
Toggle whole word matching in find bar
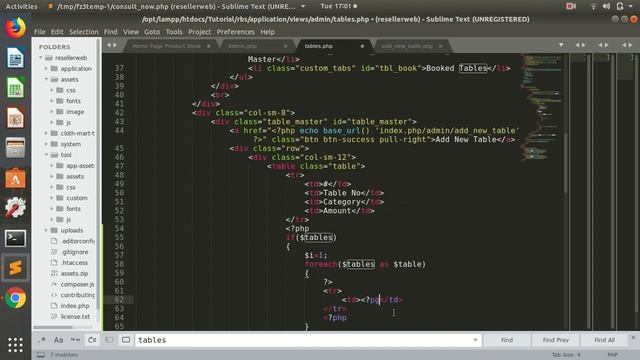(75, 340)
